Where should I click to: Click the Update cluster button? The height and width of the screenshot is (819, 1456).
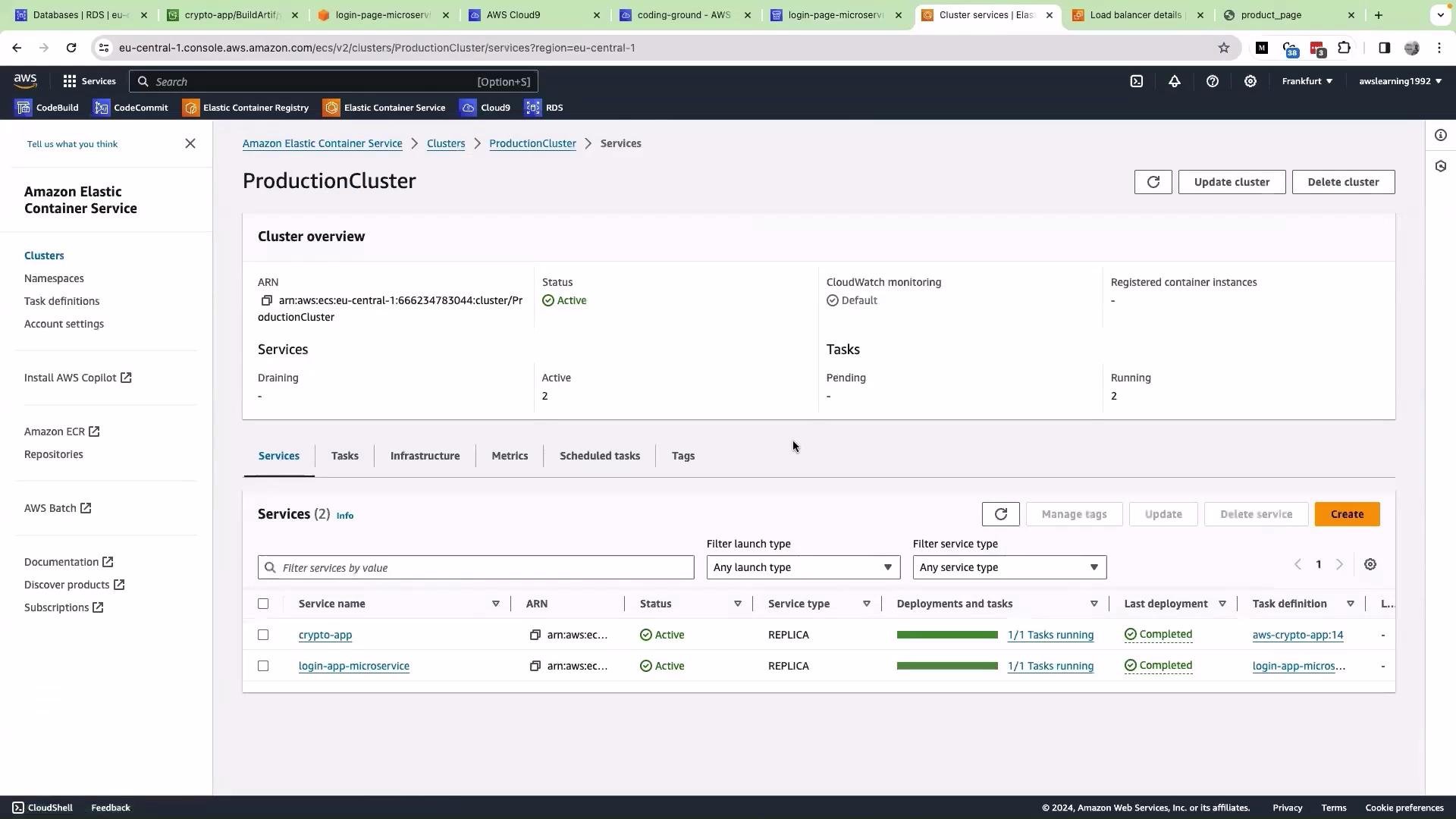1232,182
